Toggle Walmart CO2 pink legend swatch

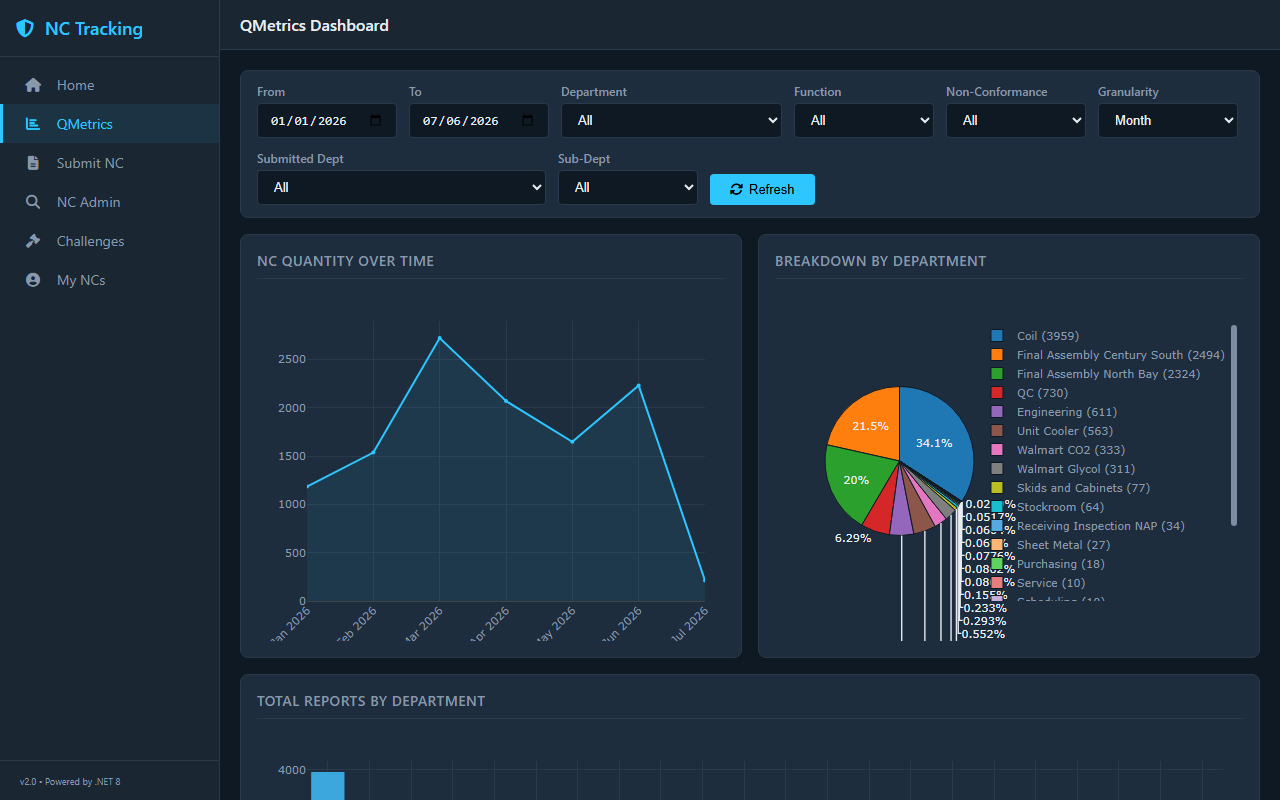997,450
